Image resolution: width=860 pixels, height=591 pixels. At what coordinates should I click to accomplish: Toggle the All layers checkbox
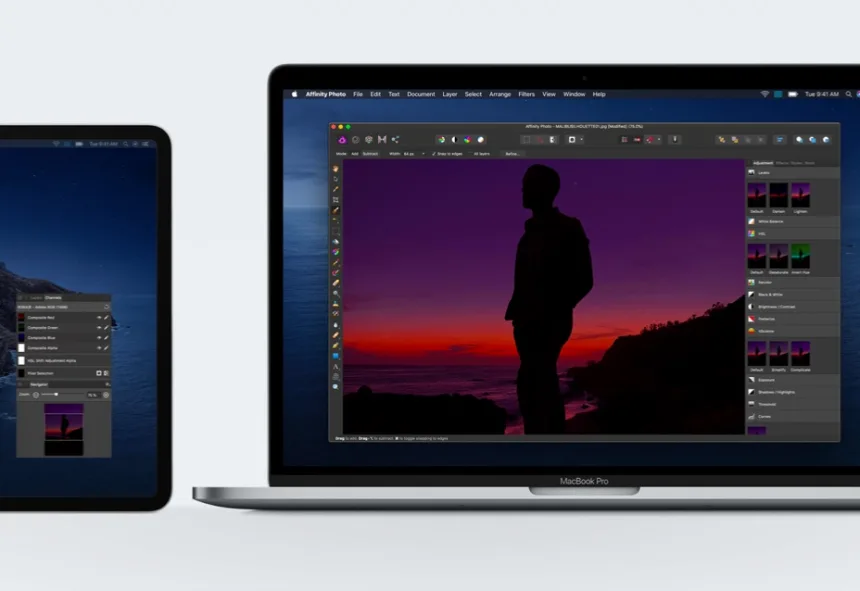tap(473, 153)
